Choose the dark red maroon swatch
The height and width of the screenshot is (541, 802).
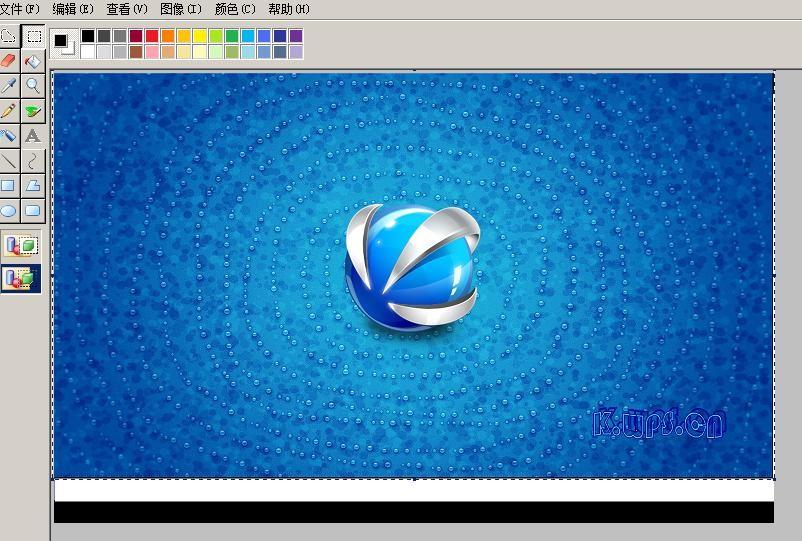tap(136, 36)
